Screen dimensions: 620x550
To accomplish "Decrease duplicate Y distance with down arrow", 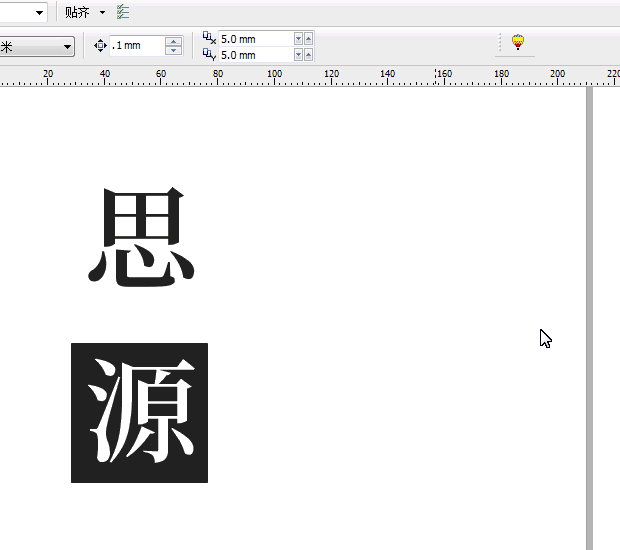I will click(298, 54).
